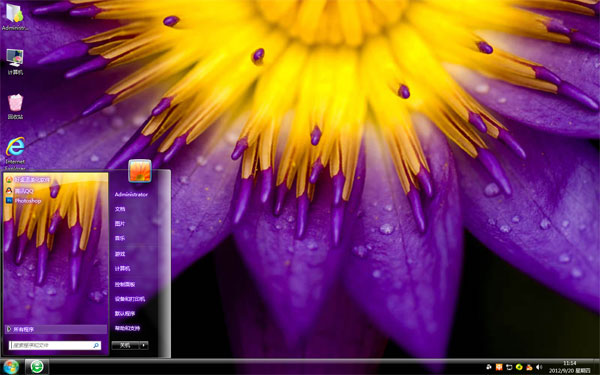This screenshot has height=375, width=600.
Task: Open 设备和打印机 in the Start menu
Action: tap(130, 299)
